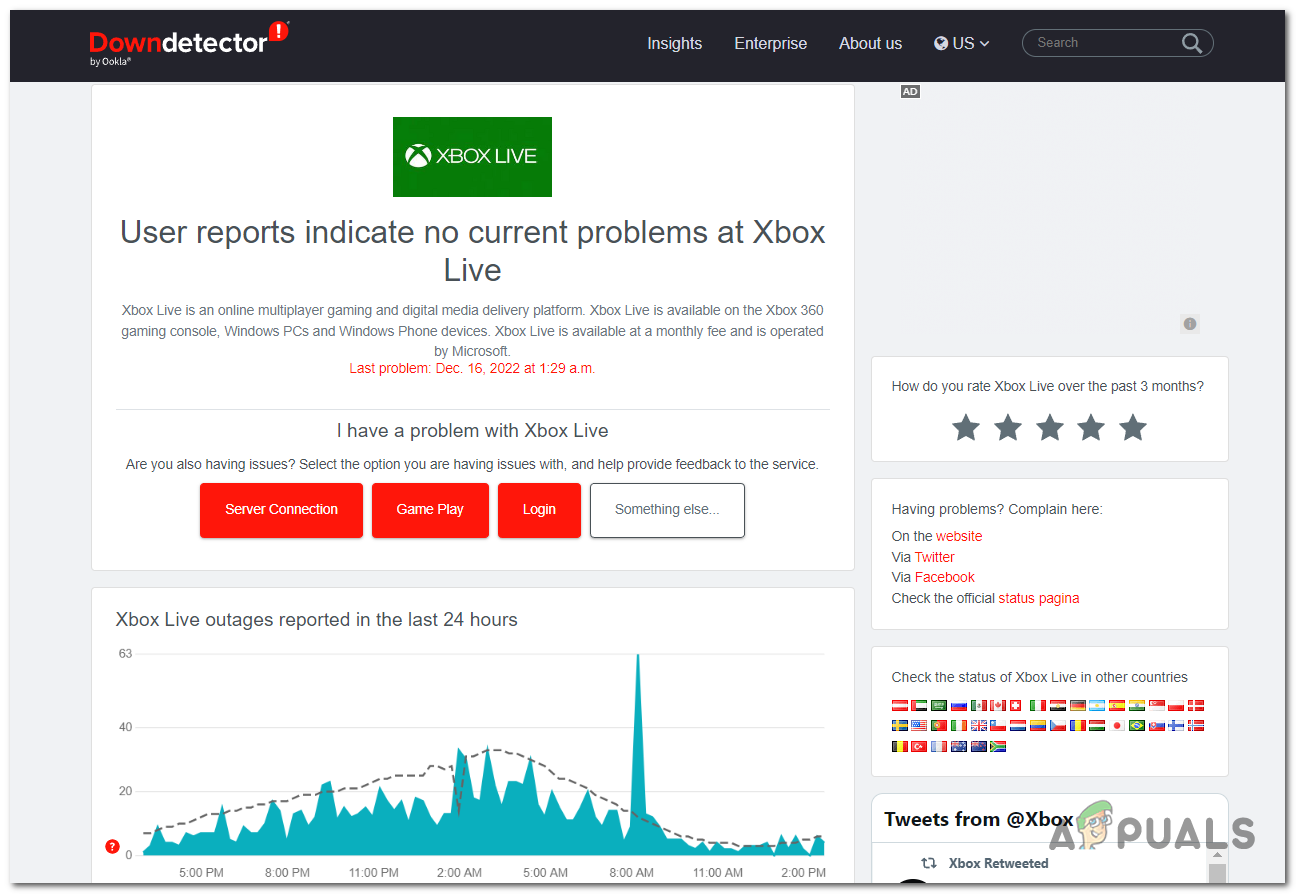
Task: Report a Server Connection problem
Action: 281,510
